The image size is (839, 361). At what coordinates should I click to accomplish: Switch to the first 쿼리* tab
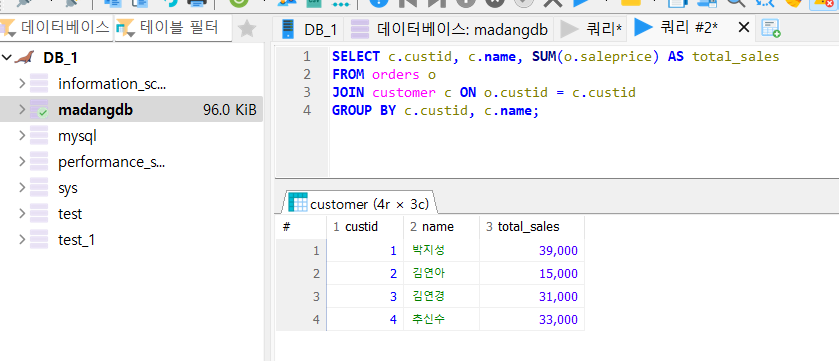pos(591,29)
